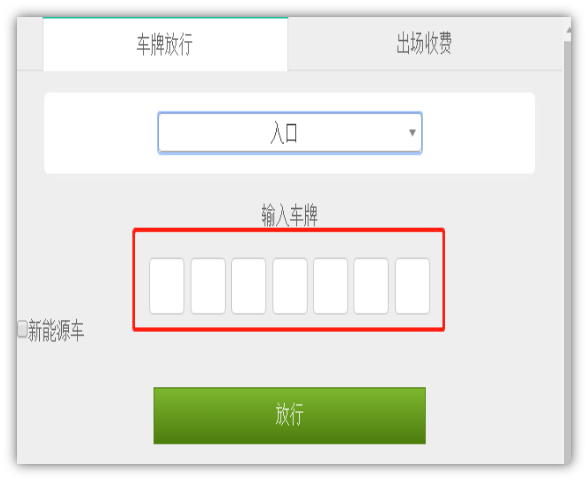Click the dropdown arrow beside 入口

click(412, 132)
